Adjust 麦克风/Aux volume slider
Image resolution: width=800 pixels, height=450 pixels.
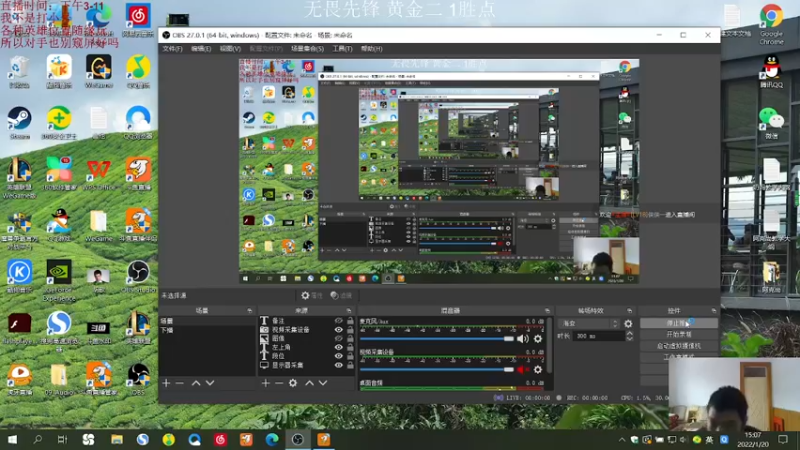coord(437,339)
